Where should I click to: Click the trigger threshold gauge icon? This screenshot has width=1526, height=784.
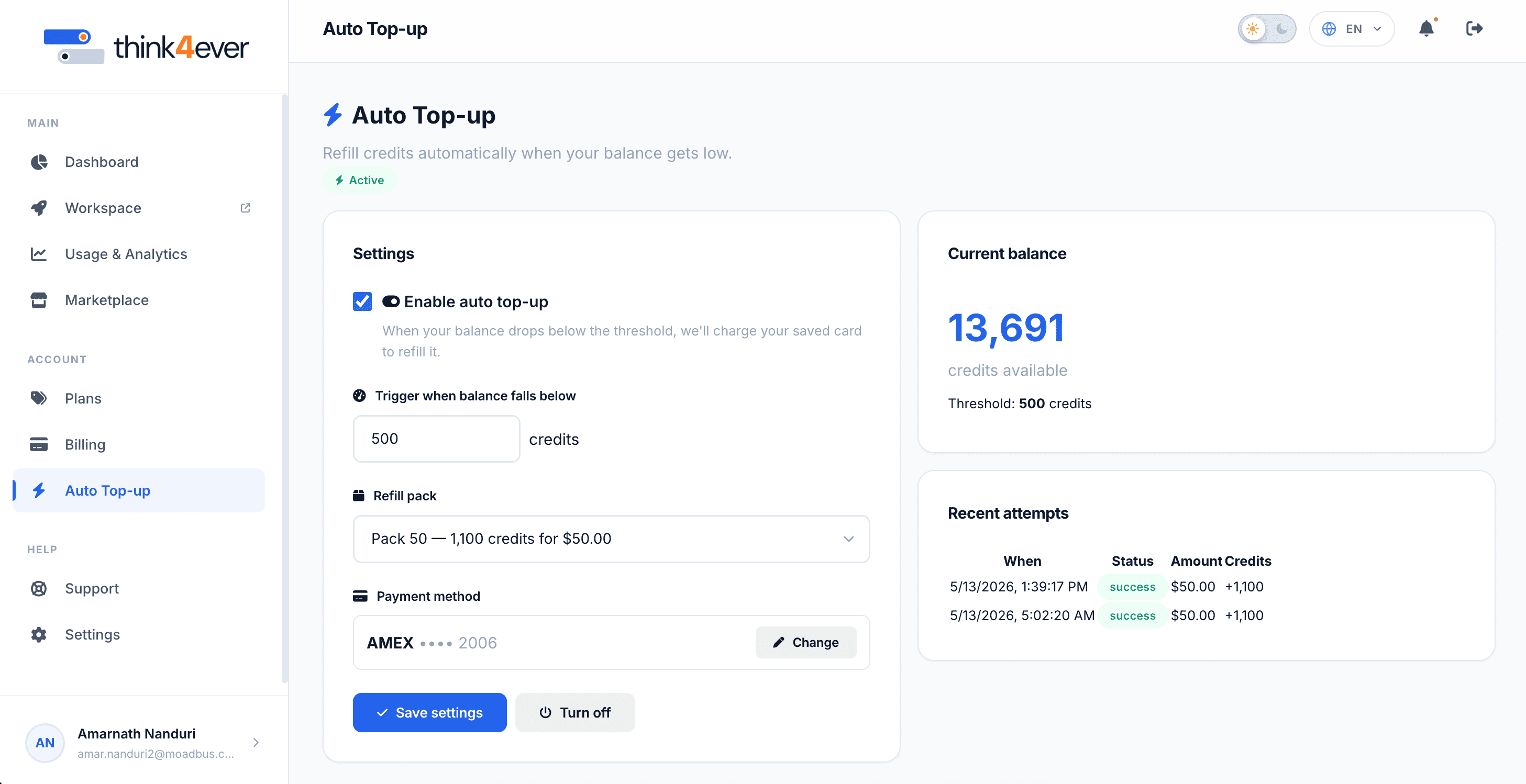click(360, 396)
